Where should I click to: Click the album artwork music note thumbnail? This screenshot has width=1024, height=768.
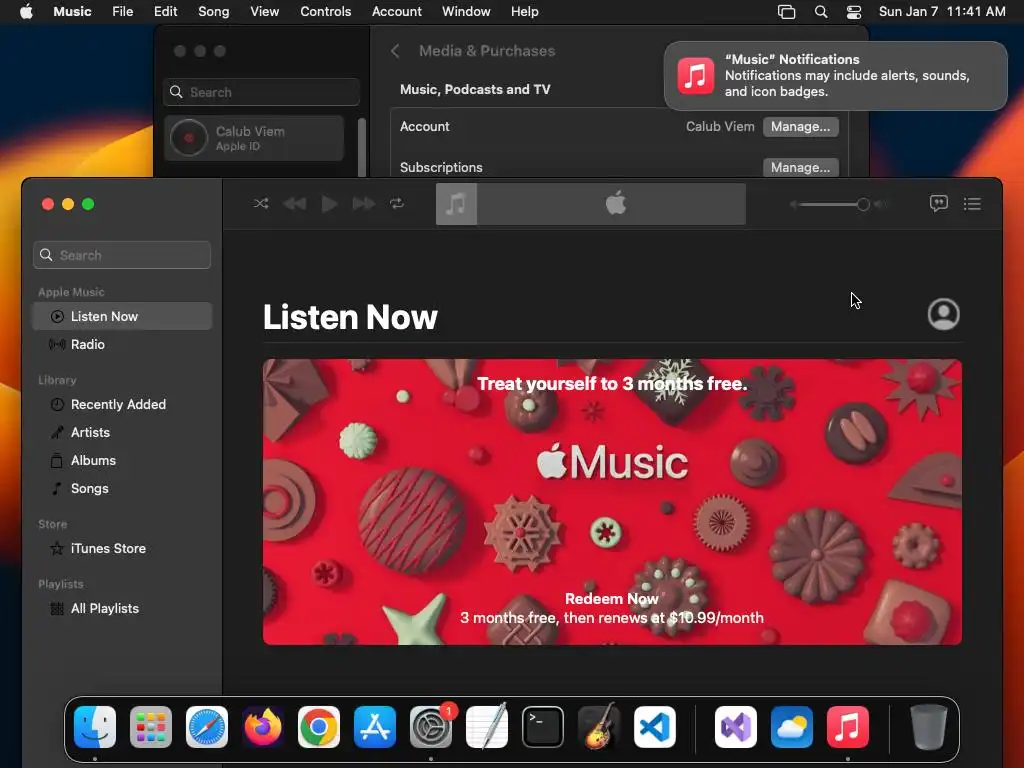456,204
